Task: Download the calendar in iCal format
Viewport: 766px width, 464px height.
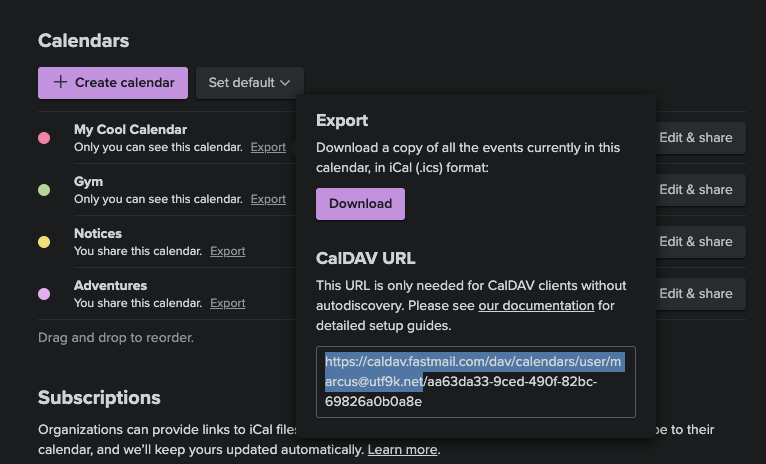Action: (361, 204)
